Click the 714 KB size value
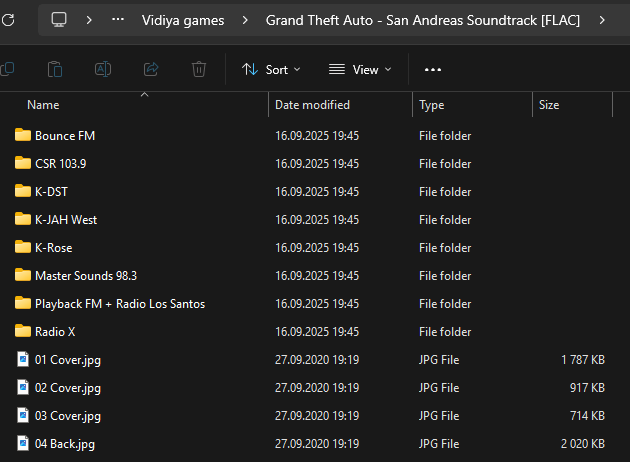Image resolution: width=630 pixels, height=462 pixels. [x=587, y=416]
